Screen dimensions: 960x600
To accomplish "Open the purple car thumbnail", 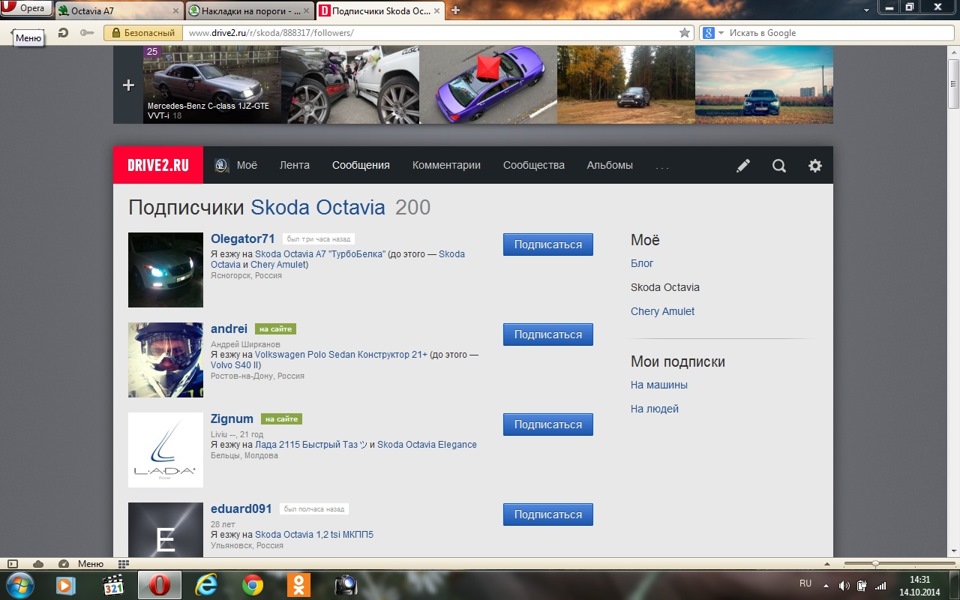I will pos(488,85).
